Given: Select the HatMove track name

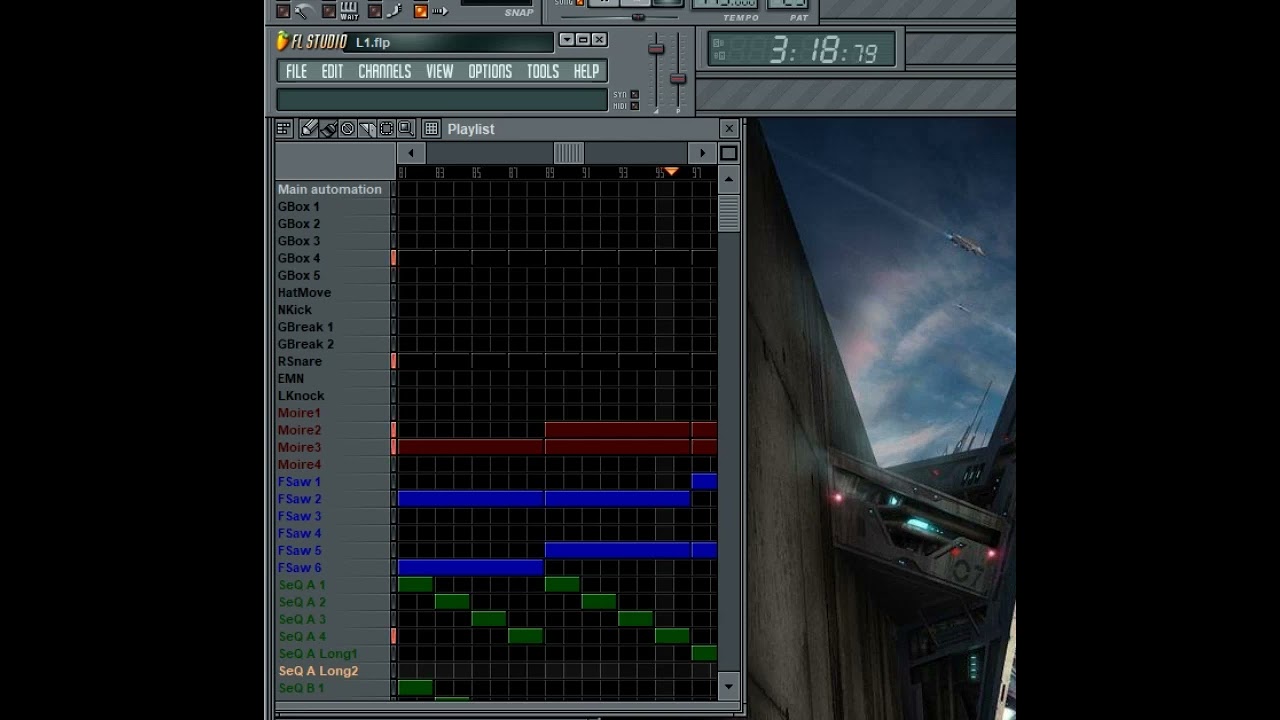Looking at the screenshot, I should coord(304,293).
